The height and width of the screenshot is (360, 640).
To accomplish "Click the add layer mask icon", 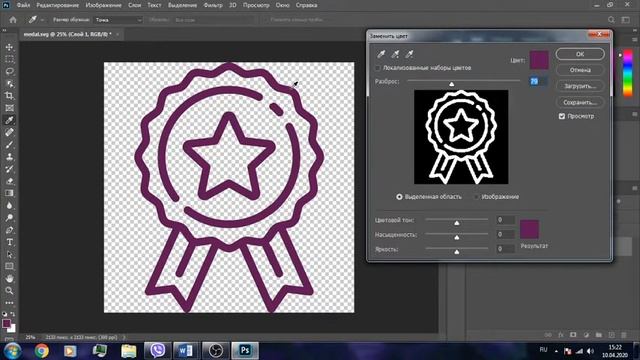I will point(573,335).
